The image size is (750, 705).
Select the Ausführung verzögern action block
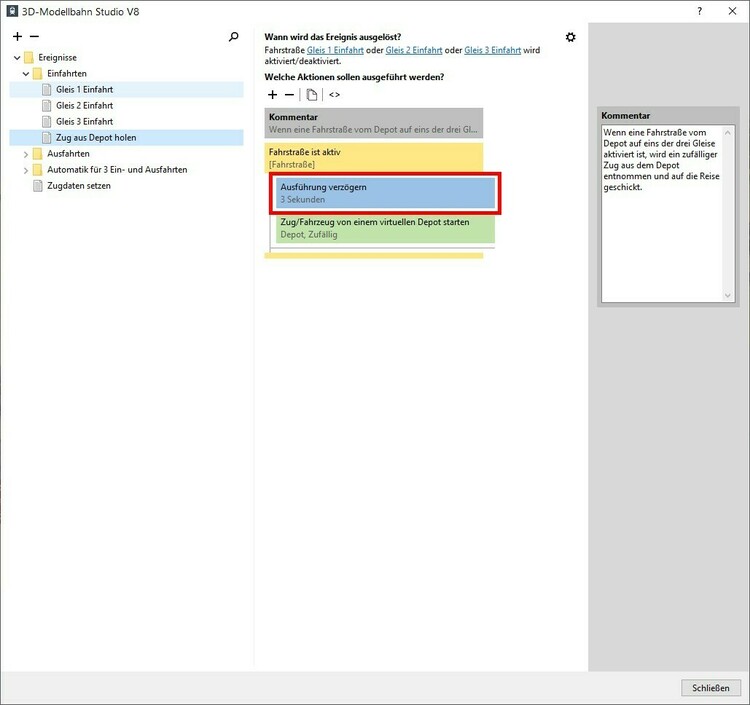click(385, 193)
